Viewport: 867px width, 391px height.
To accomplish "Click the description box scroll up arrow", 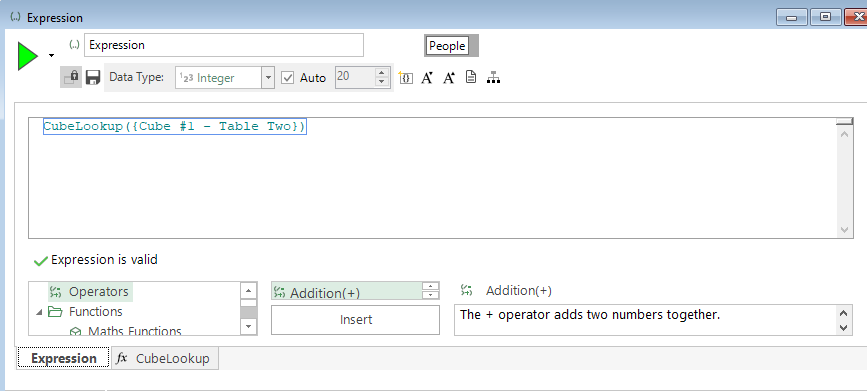I will click(x=843, y=313).
